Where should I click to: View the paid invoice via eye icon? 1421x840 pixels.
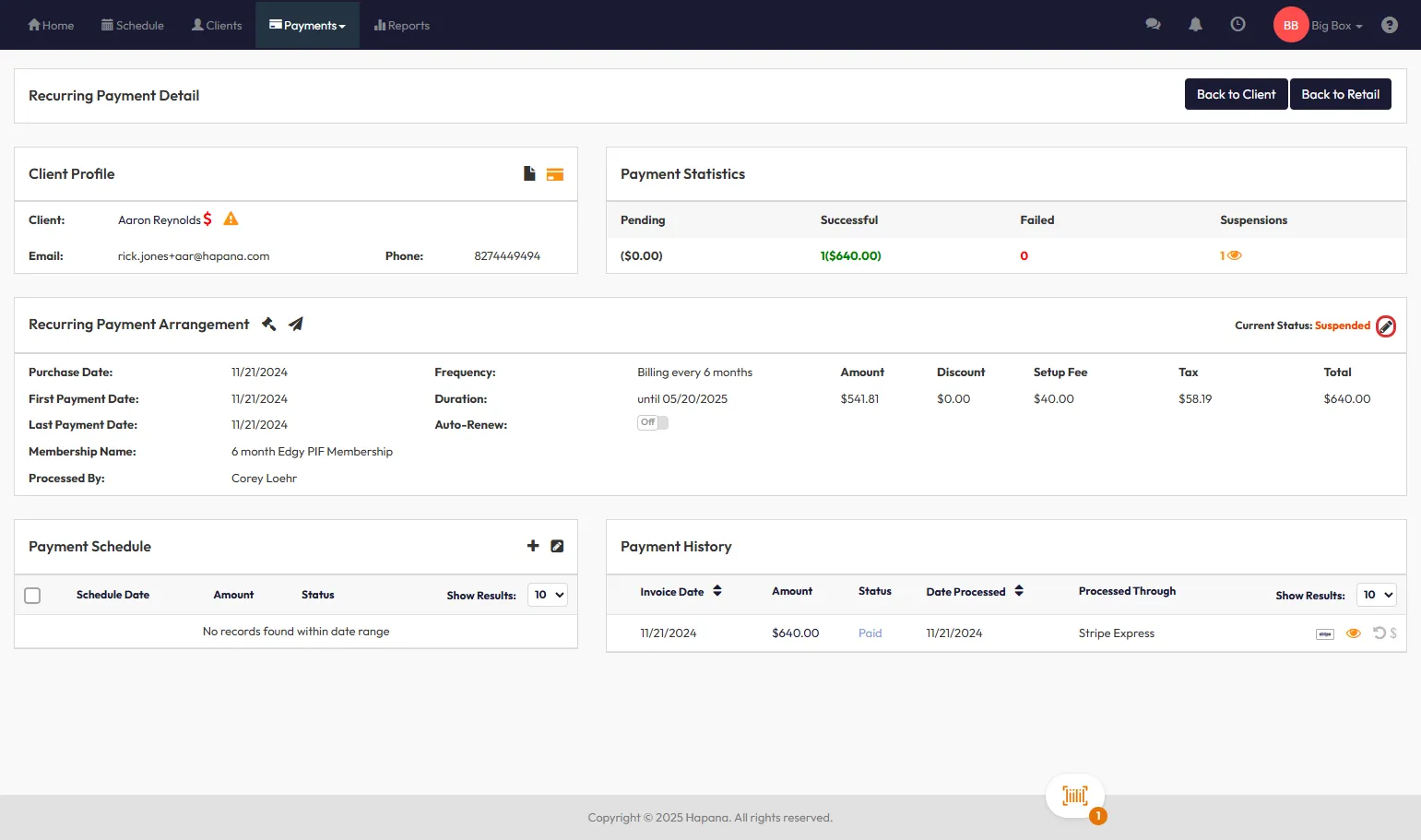point(1353,633)
